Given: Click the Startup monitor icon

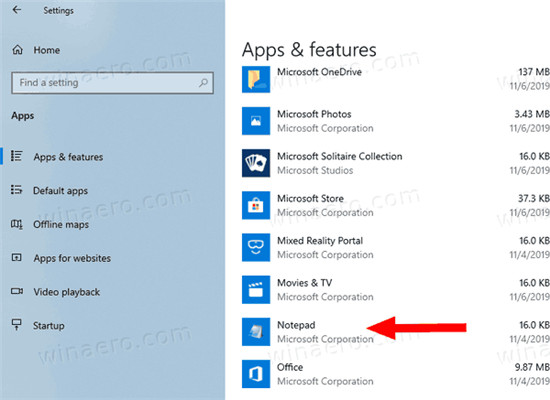Looking at the screenshot, I should 16,325.
